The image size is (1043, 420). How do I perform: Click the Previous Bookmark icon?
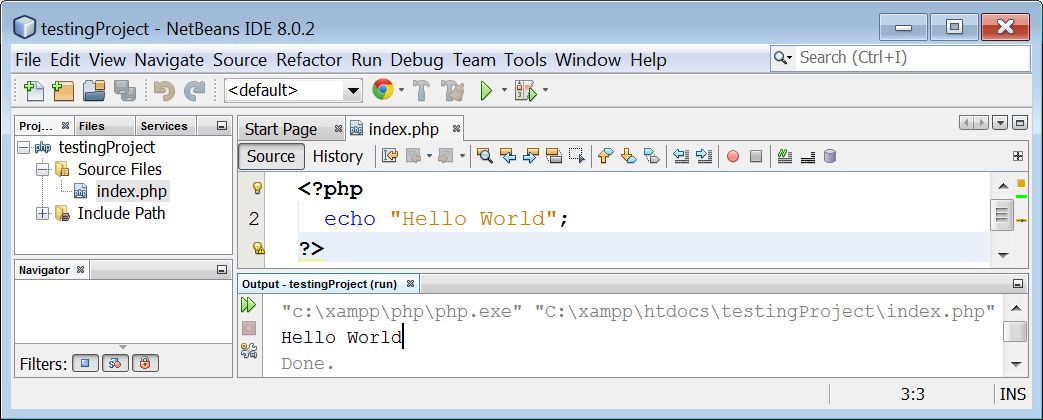click(605, 156)
